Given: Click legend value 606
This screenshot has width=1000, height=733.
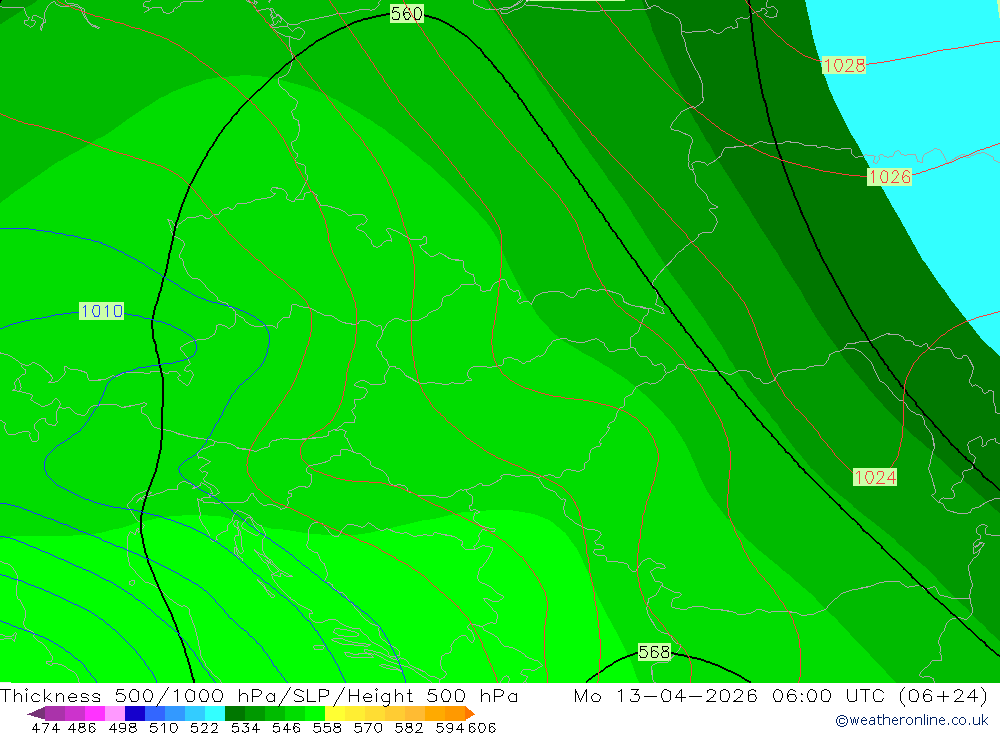Looking at the screenshot, I should [x=482, y=728].
